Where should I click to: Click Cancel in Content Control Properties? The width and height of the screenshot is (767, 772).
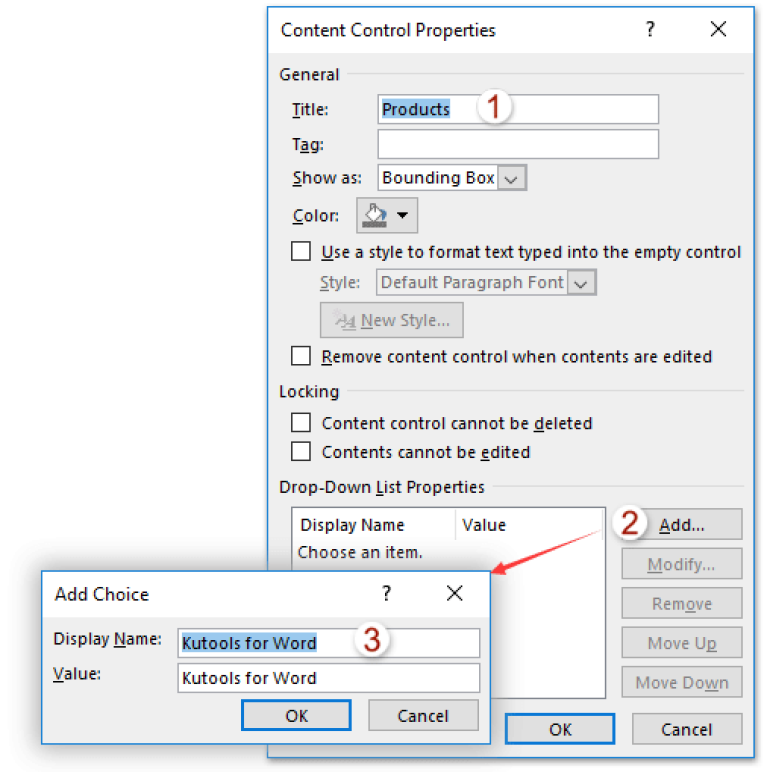[x=686, y=729]
